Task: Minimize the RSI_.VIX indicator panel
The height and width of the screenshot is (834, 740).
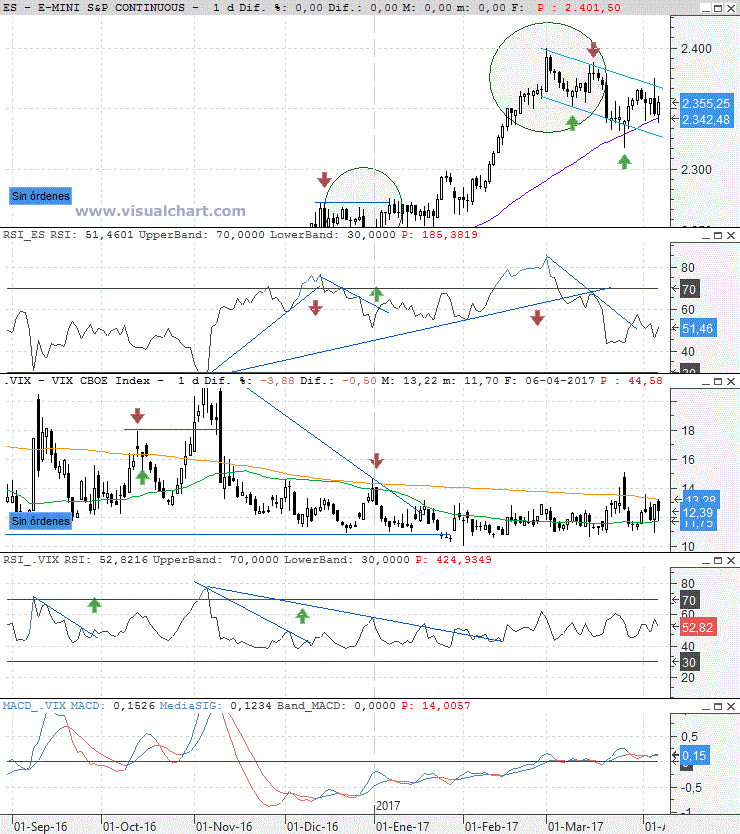Action: click(705, 561)
